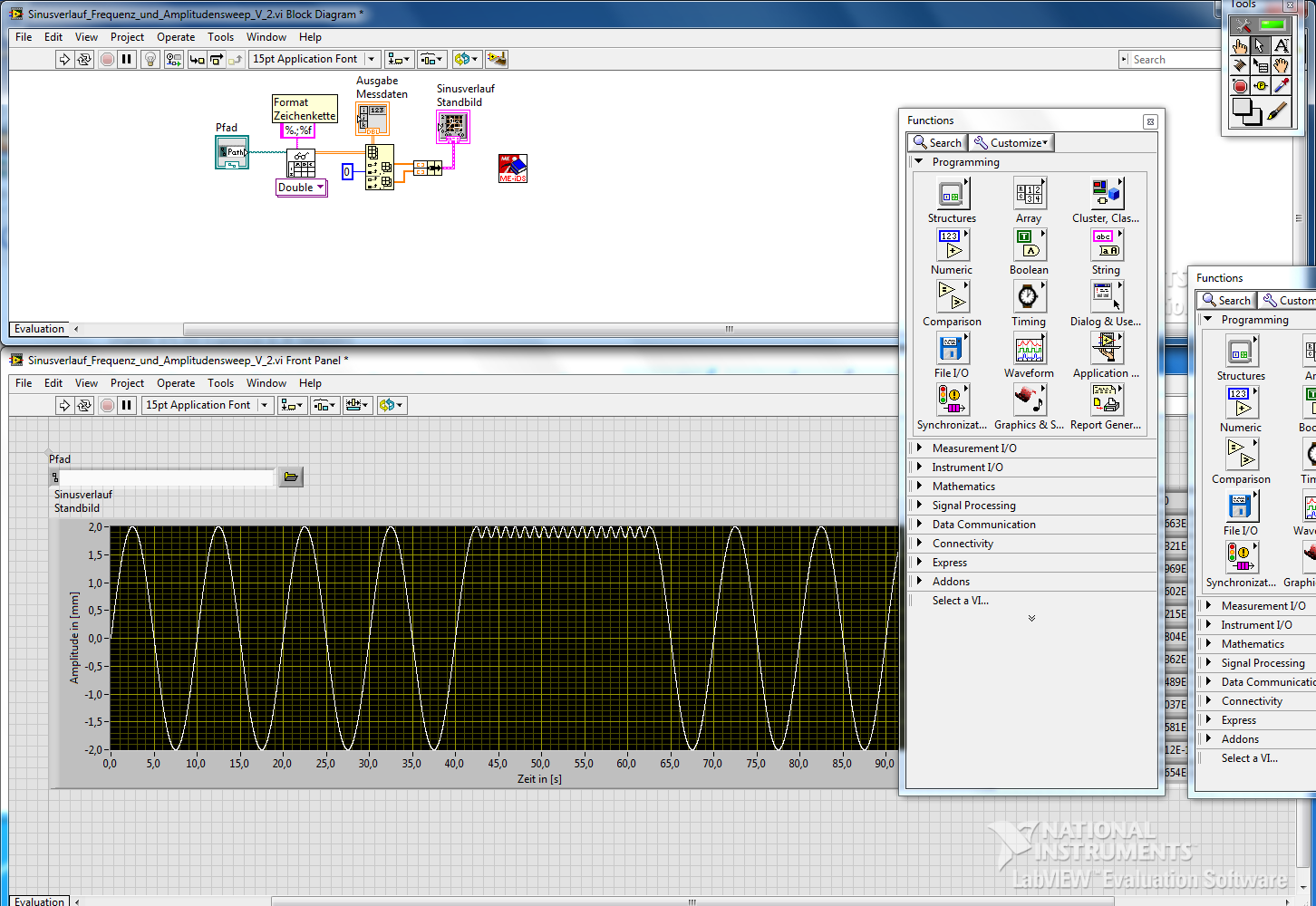This screenshot has width=1316, height=906.
Task: Open Front Panel Window menu
Action: pos(266,383)
